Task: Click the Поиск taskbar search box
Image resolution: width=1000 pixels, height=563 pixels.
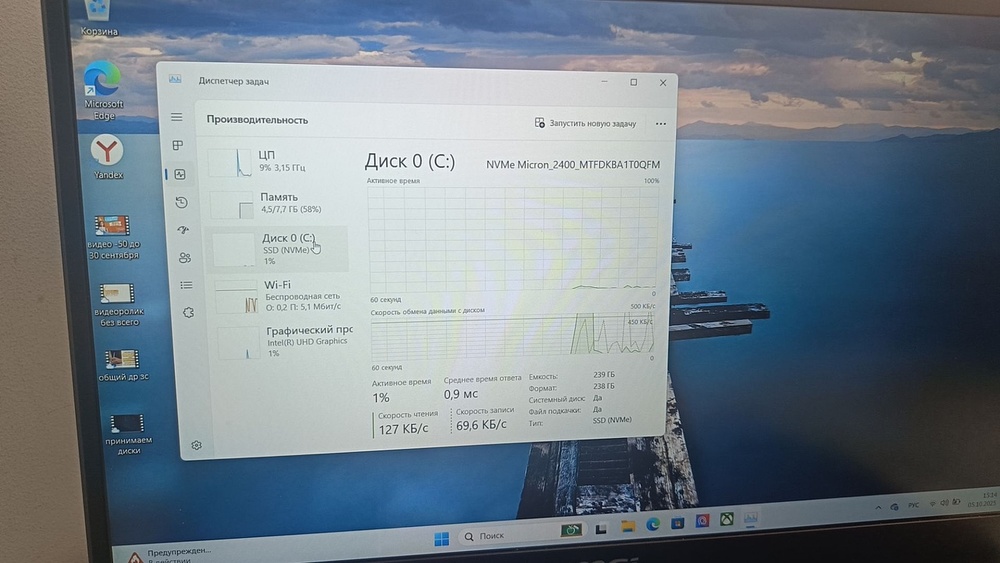Action: tap(500, 537)
